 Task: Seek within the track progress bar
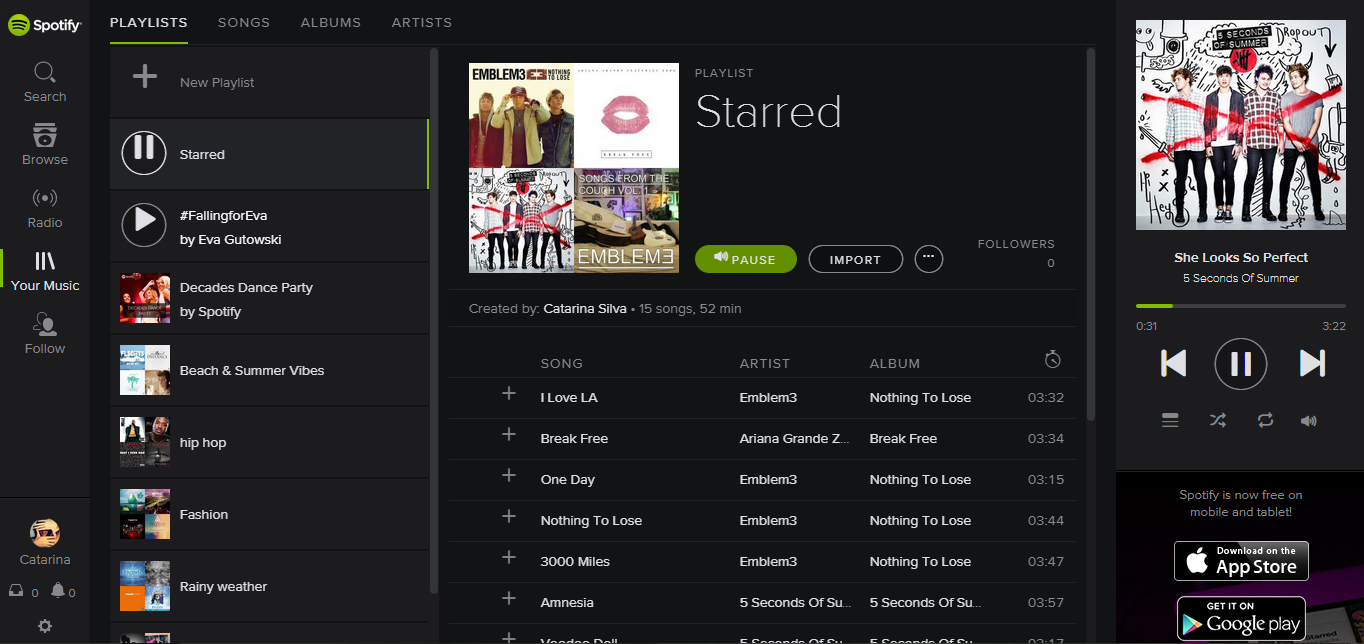click(x=1241, y=305)
